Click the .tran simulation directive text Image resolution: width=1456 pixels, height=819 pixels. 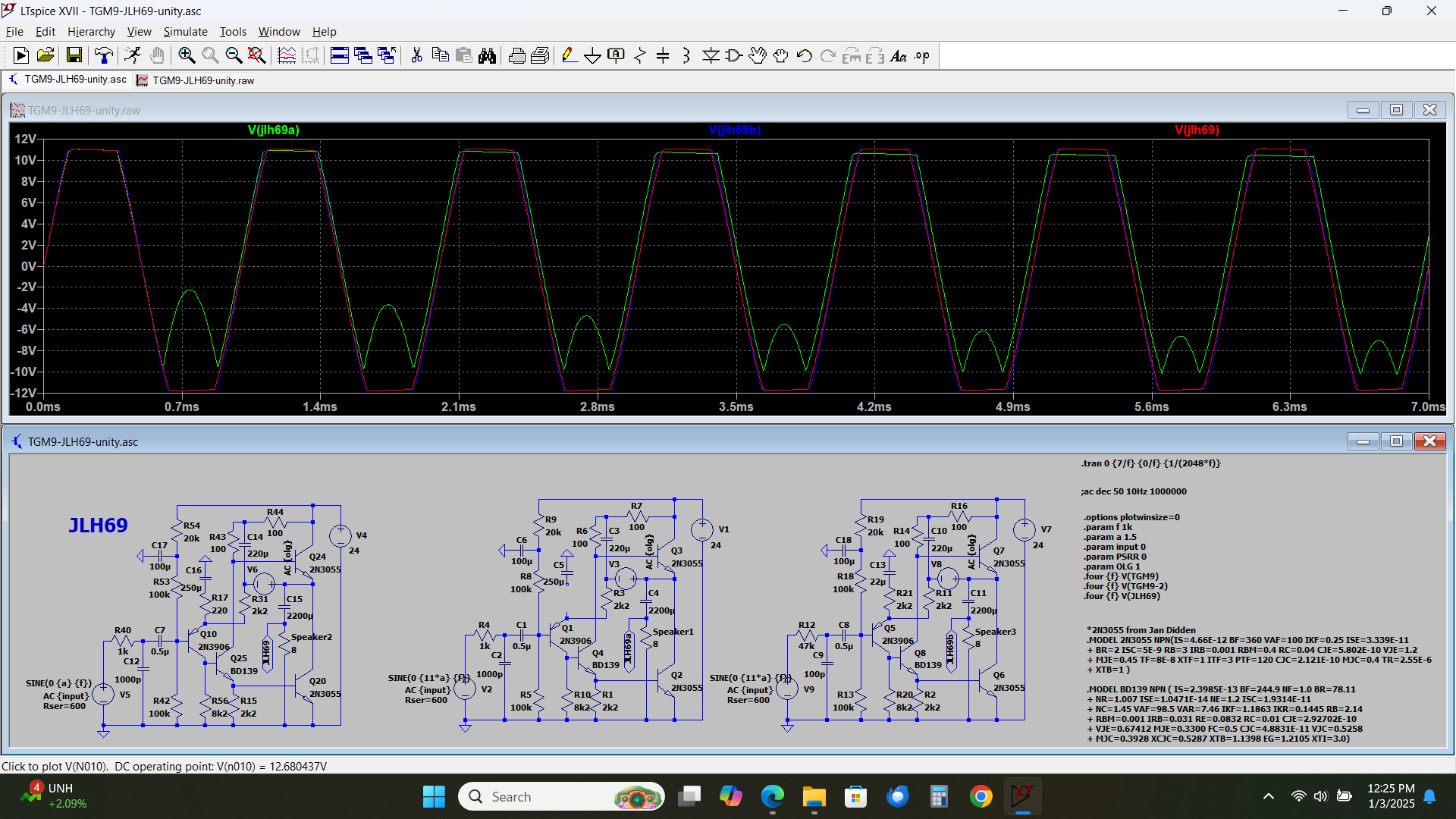[x=1150, y=463]
